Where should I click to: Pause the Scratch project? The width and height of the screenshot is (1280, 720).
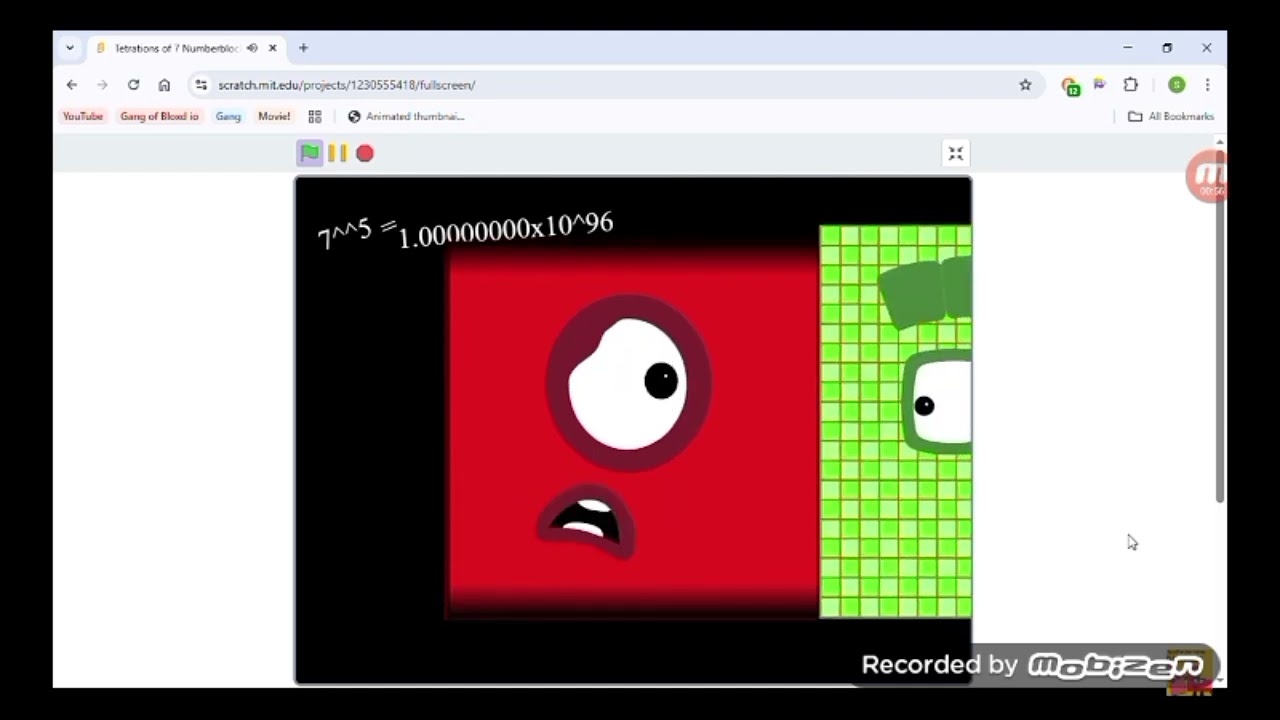(x=337, y=153)
